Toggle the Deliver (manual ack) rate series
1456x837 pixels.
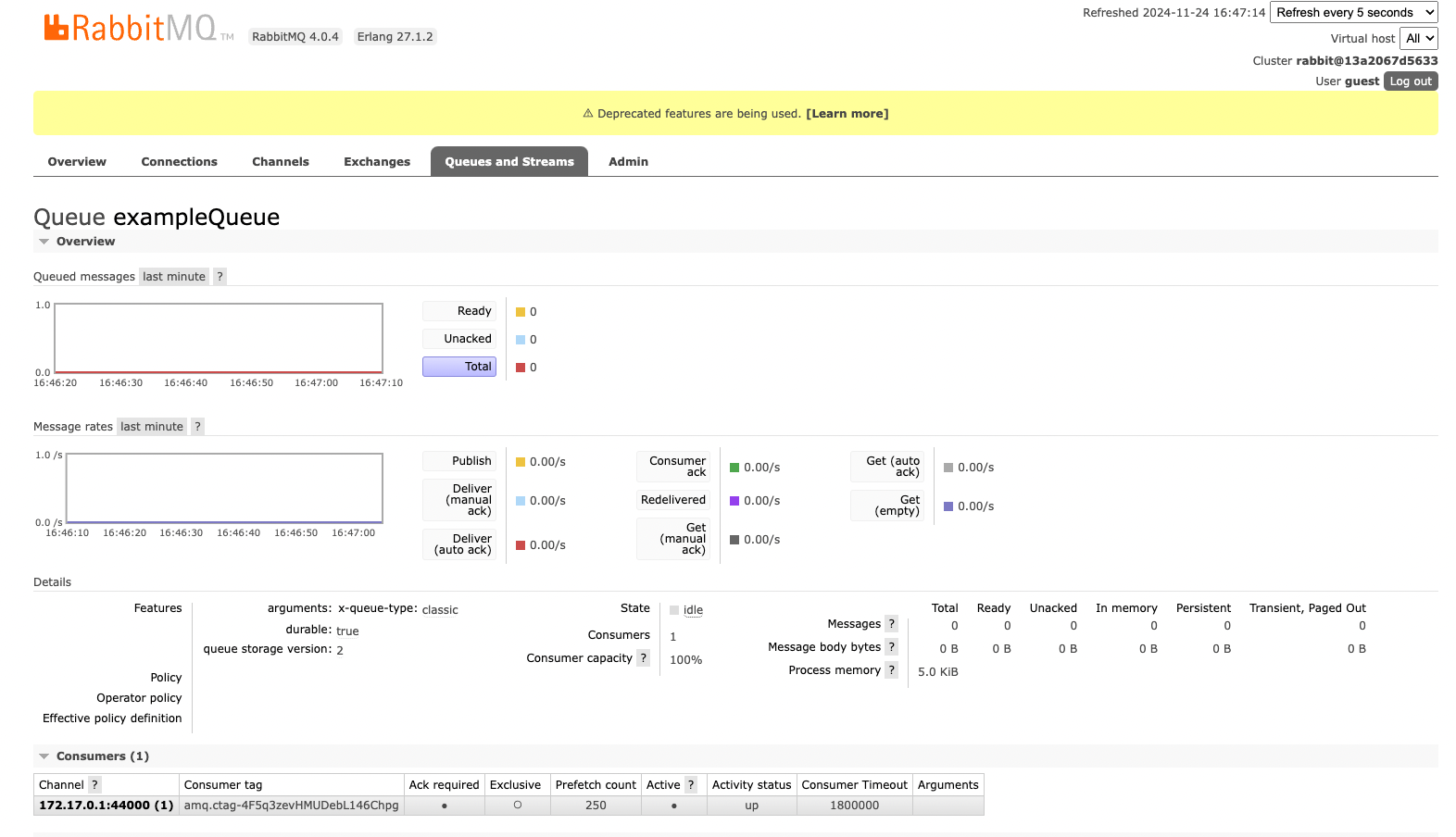click(459, 500)
